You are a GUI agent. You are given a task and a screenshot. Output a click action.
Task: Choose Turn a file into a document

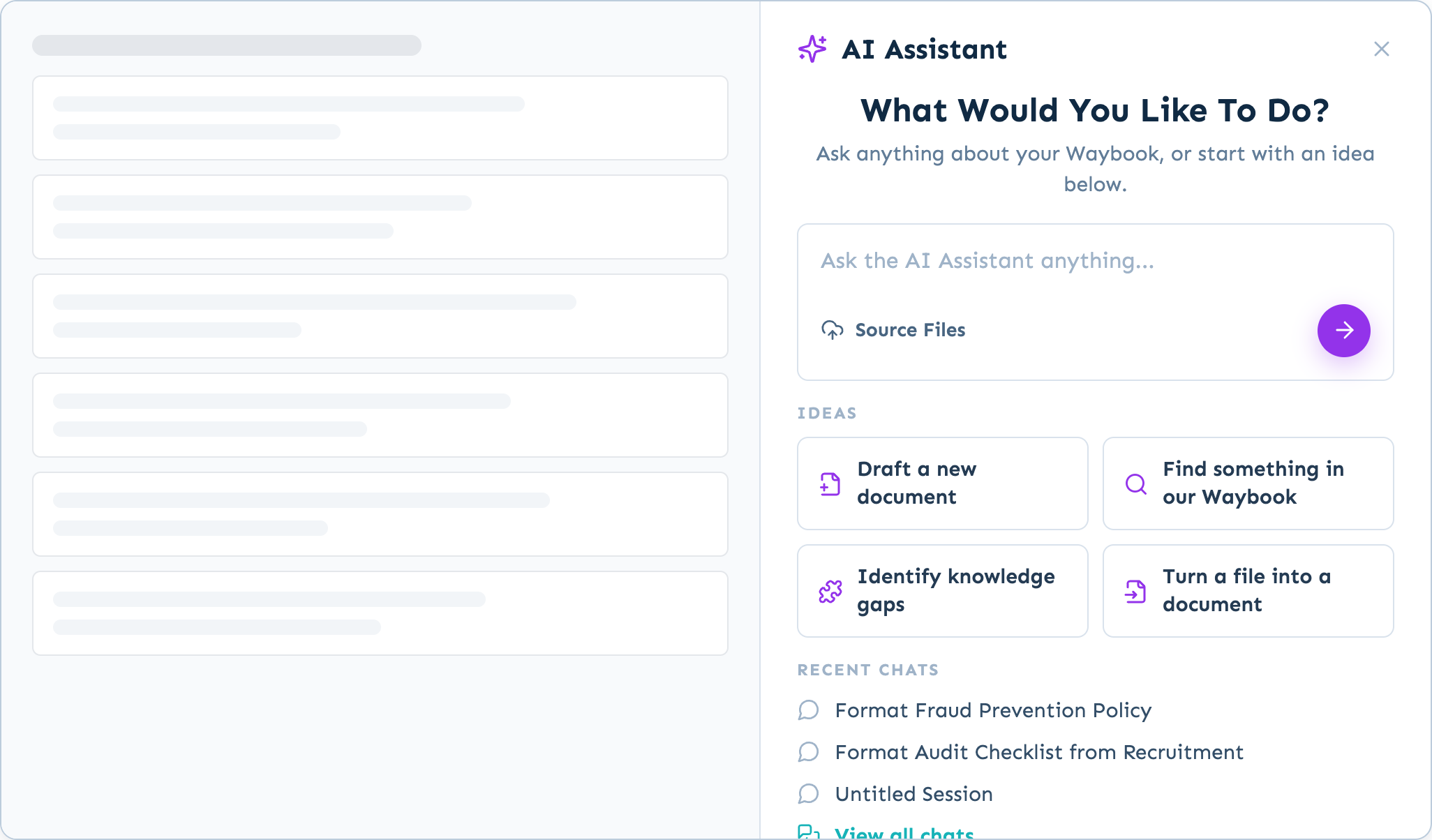(1248, 590)
